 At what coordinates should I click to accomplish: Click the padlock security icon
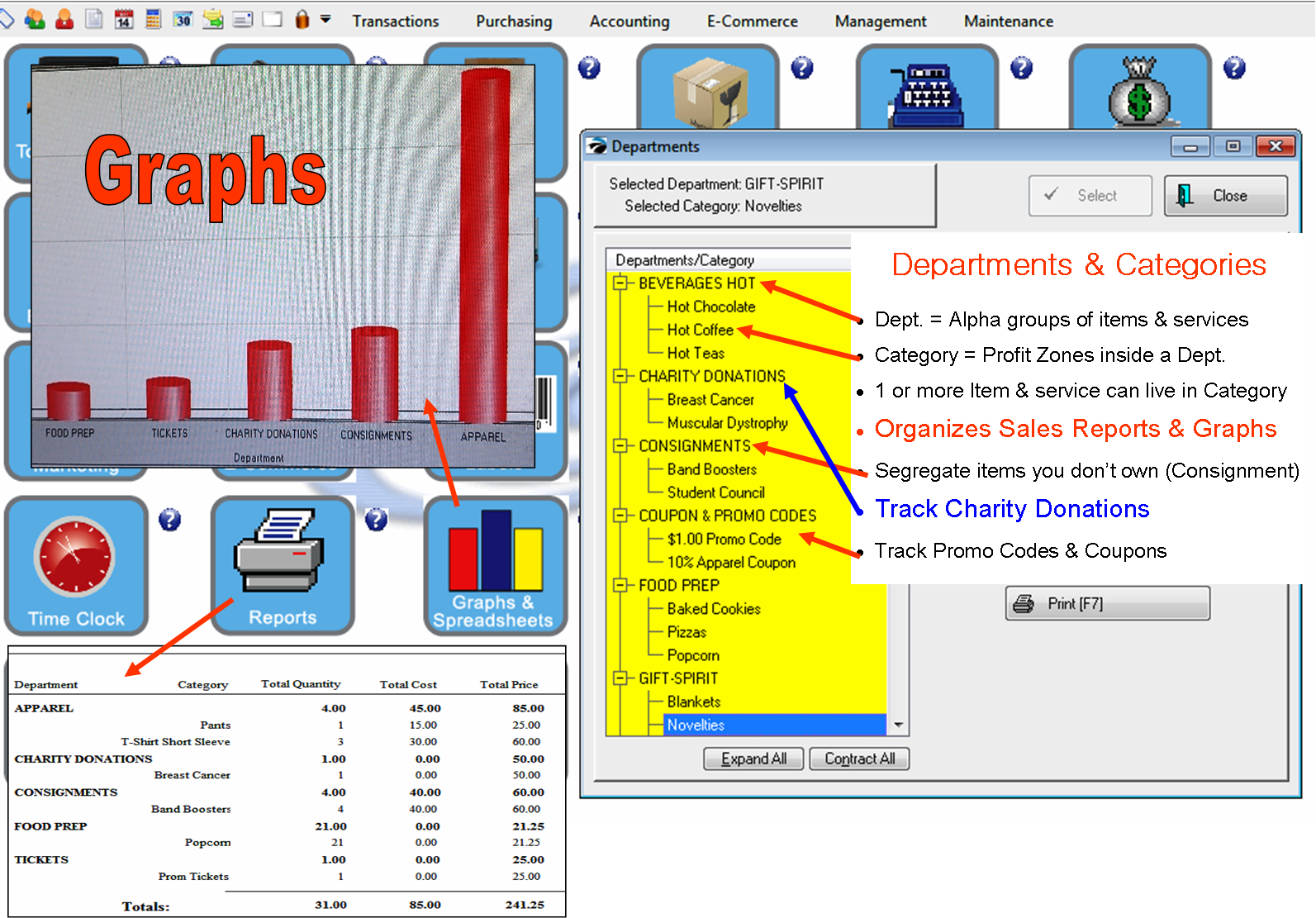[x=302, y=18]
